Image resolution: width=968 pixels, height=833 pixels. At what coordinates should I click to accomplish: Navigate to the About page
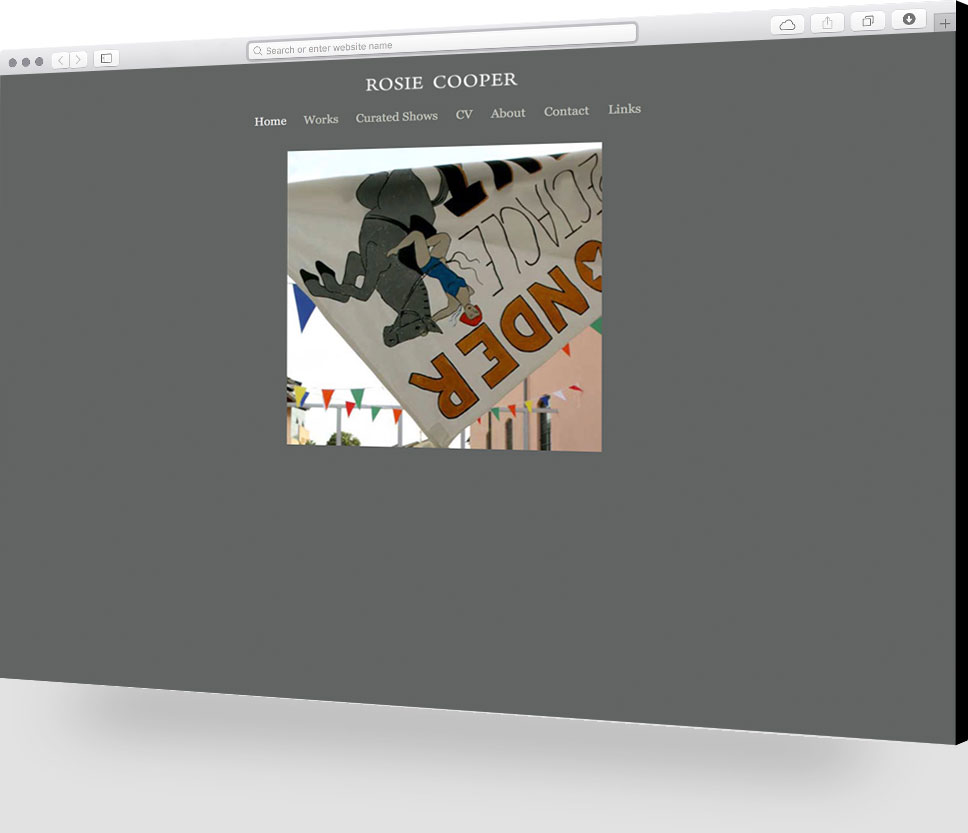508,113
